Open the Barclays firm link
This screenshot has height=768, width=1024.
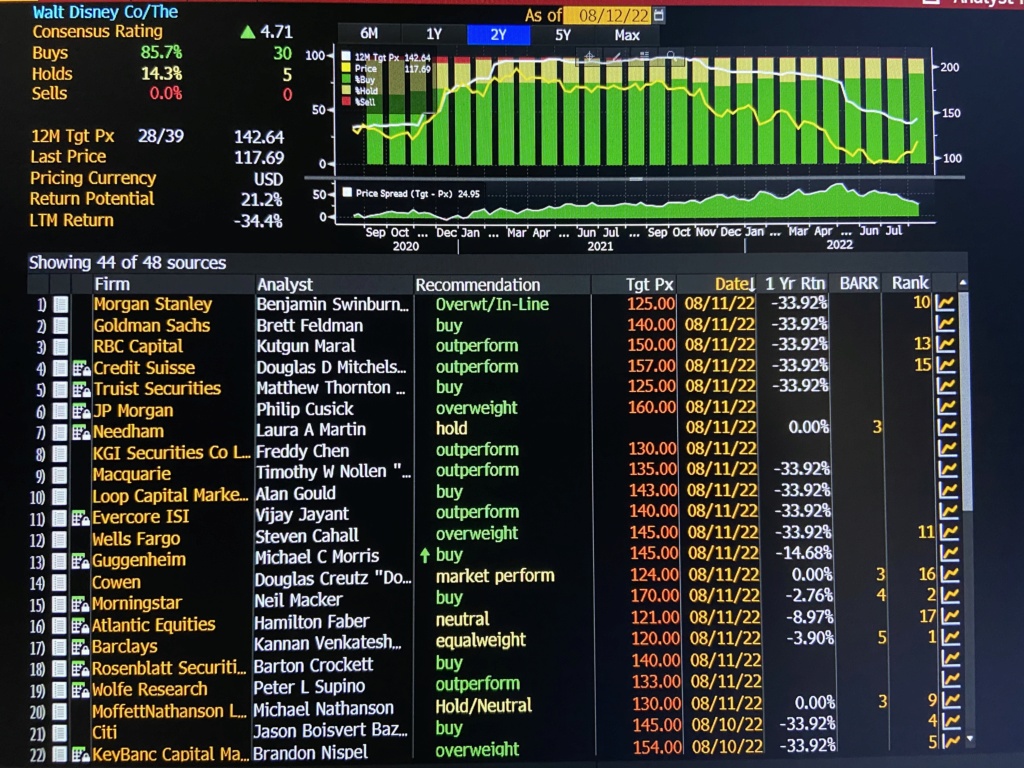(125, 647)
